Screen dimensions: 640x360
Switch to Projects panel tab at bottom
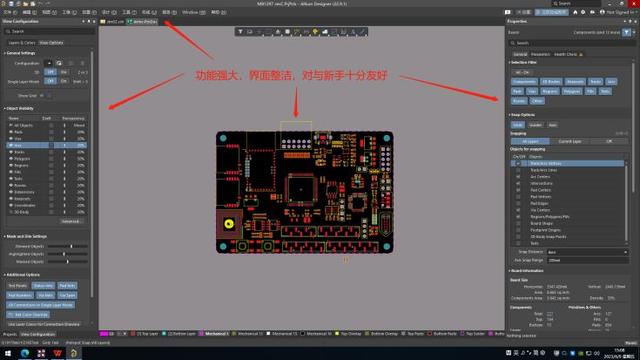coord(10,334)
